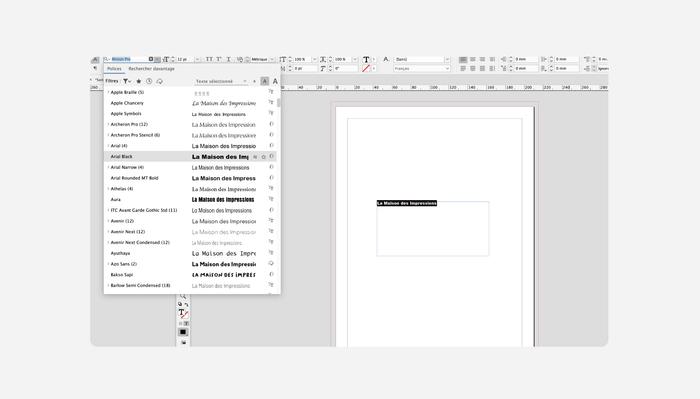Viewport: 700px width, 399px height.
Task: Open the Français language dropdown
Action: click(422, 69)
